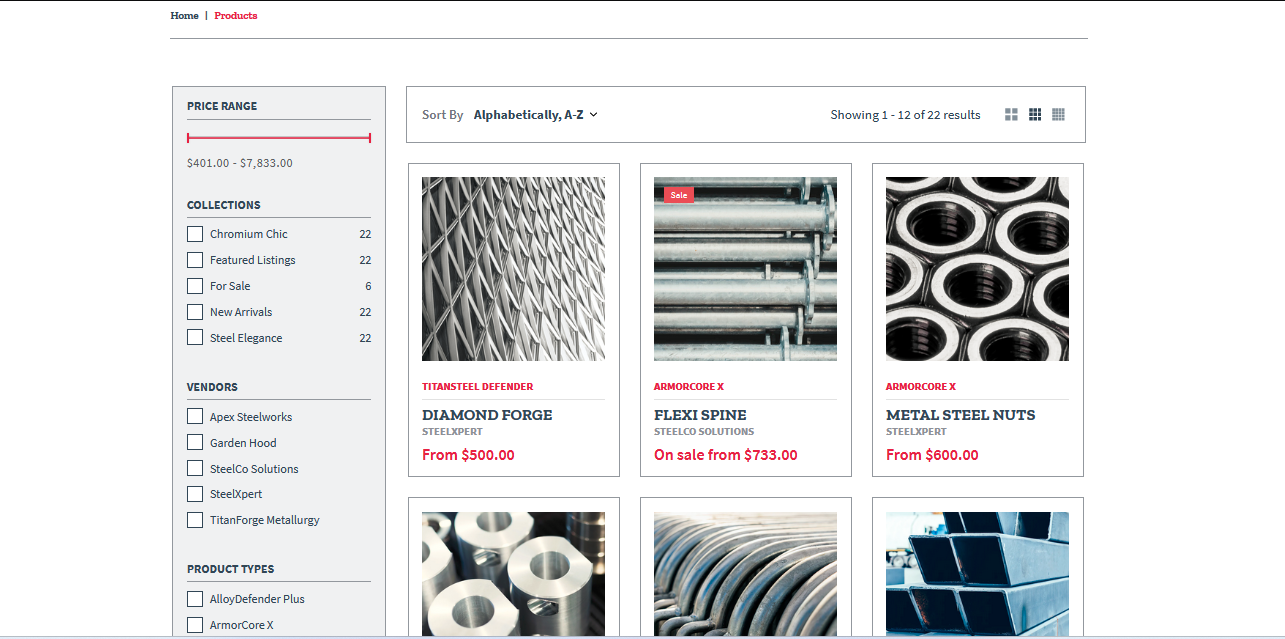1285x639 pixels.
Task: Click the SteelXpert vendor under Diamond Forge
Action: (452, 432)
